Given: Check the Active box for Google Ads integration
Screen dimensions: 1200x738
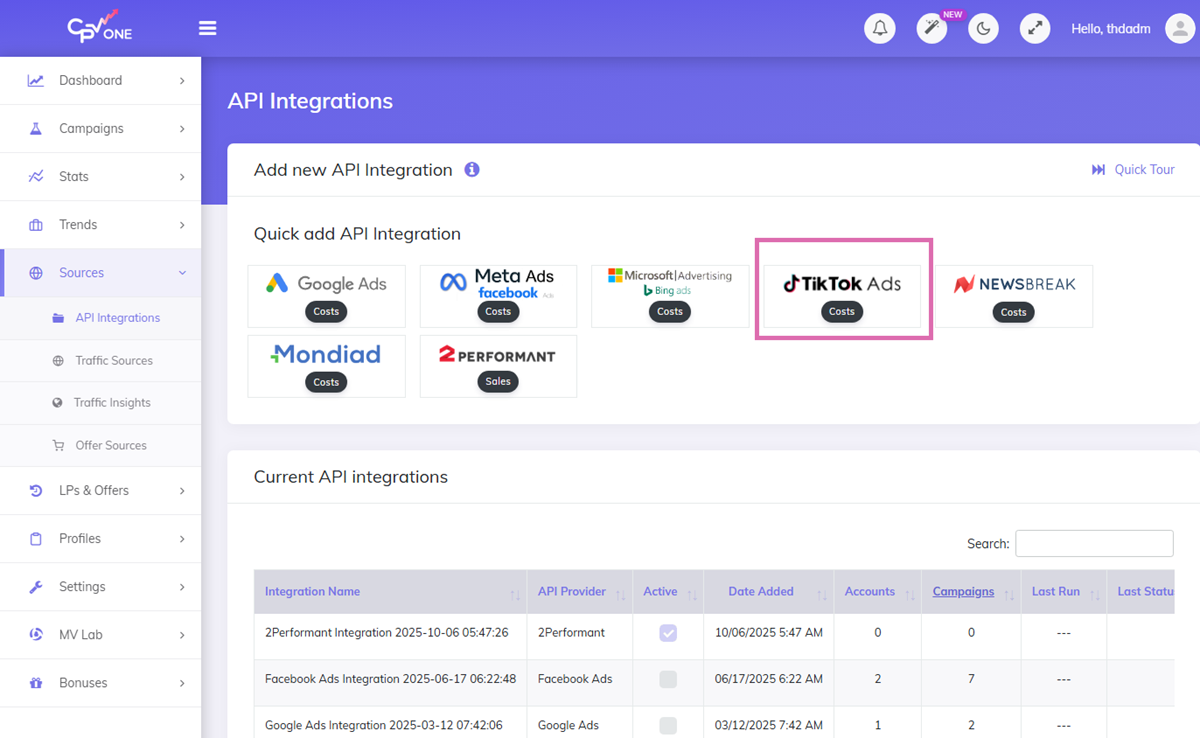Looking at the screenshot, I should coord(668,723).
